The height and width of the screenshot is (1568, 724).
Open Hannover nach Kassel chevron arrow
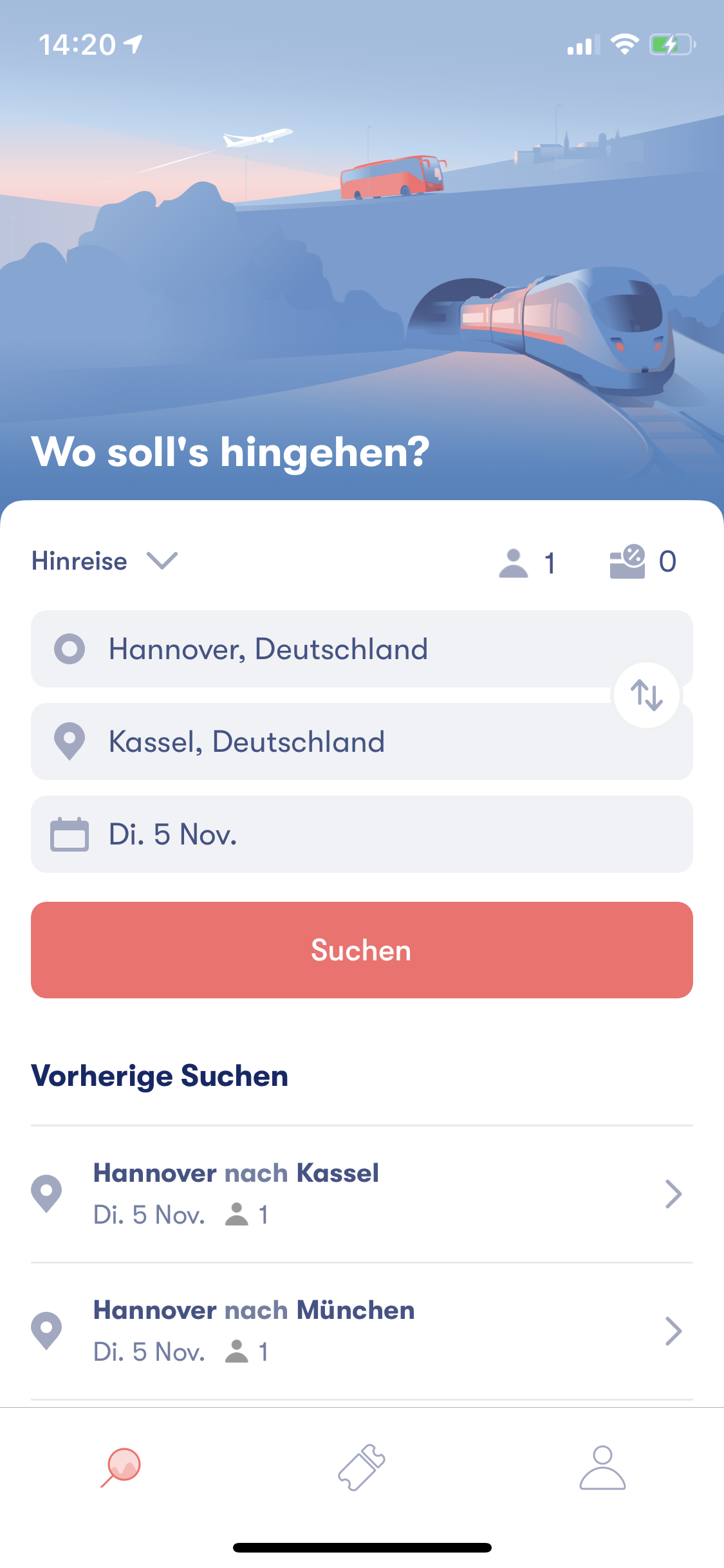pyautogui.click(x=673, y=1194)
